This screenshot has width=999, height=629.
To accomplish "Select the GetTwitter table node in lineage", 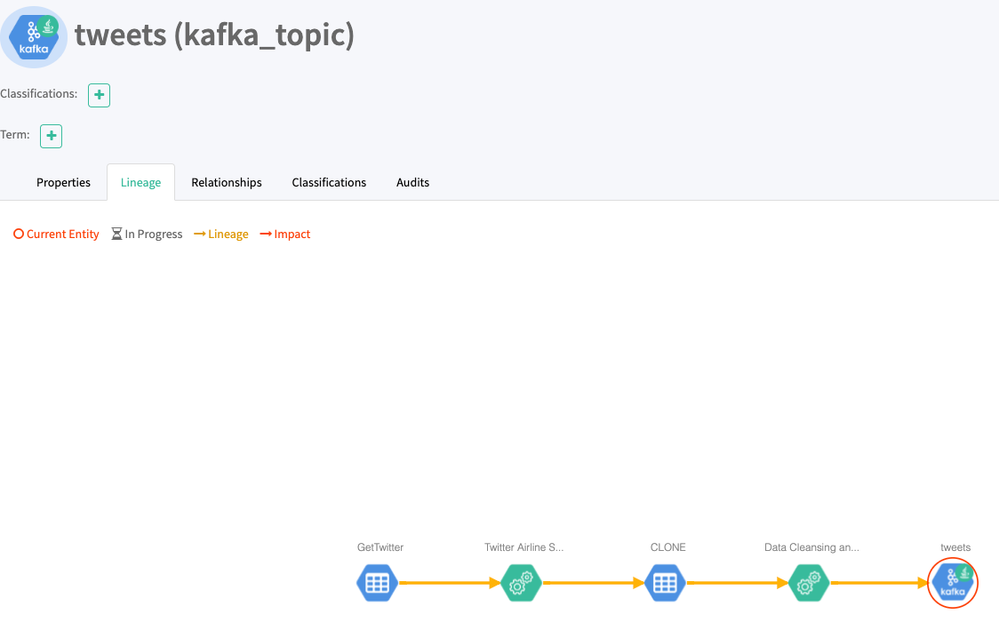I will (x=377, y=582).
